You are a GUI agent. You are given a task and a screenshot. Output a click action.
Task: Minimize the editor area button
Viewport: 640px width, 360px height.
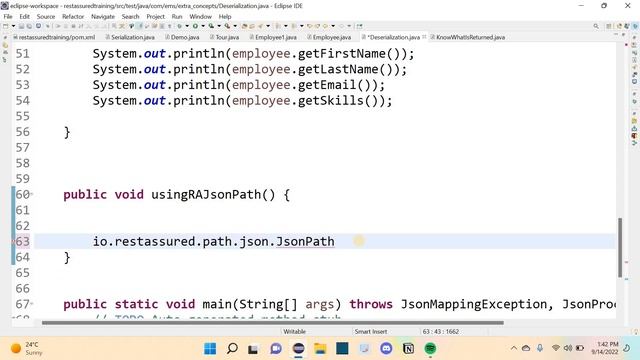click(x=616, y=35)
